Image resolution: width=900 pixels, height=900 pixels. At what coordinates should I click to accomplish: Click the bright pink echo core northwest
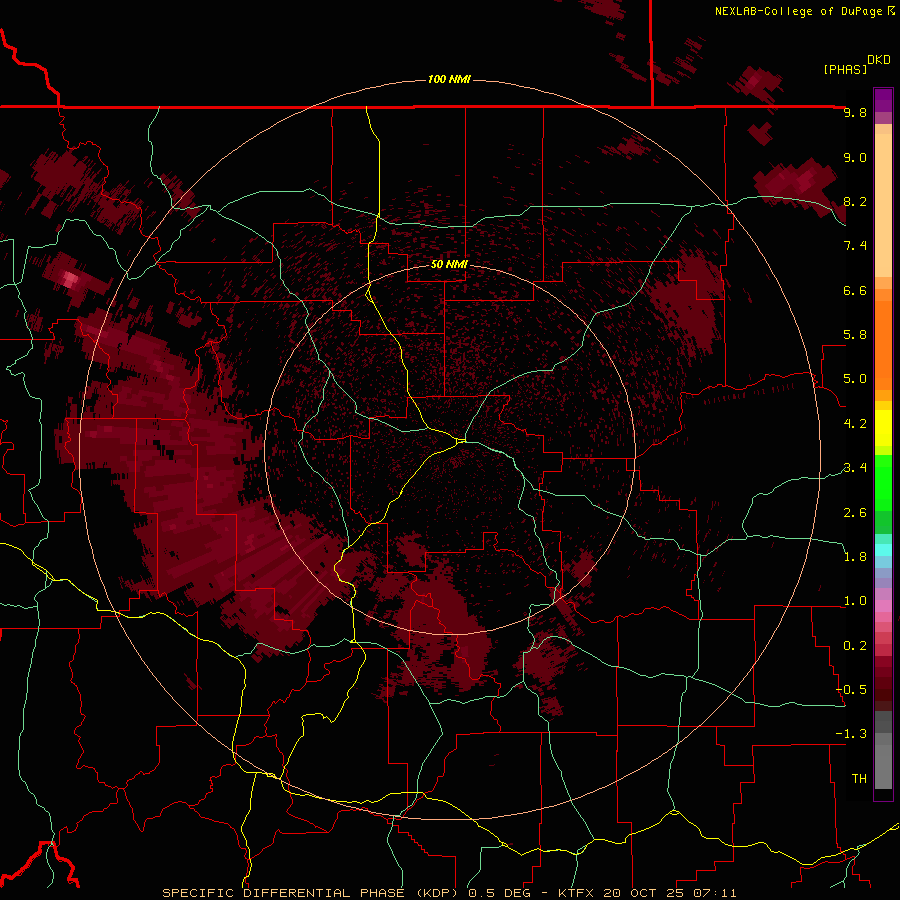[x=70, y=280]
